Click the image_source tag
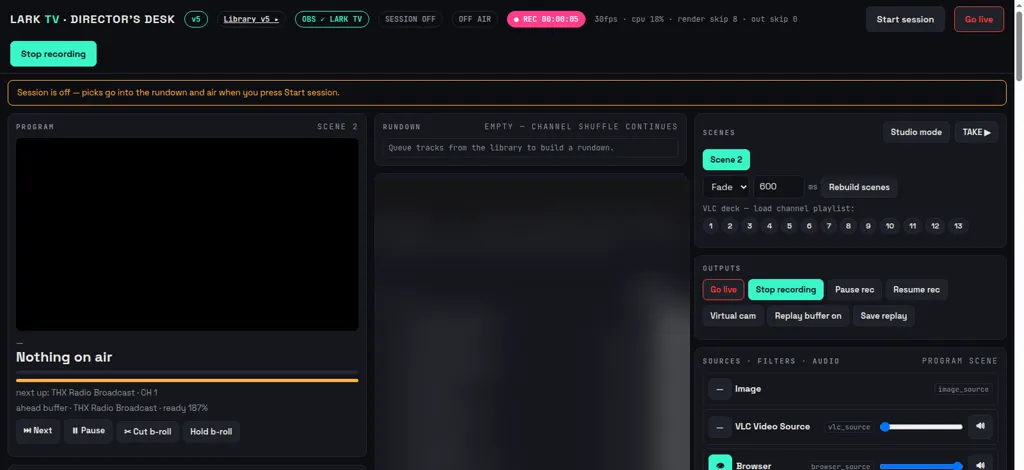1024x470 pixels. coord(963,389)
